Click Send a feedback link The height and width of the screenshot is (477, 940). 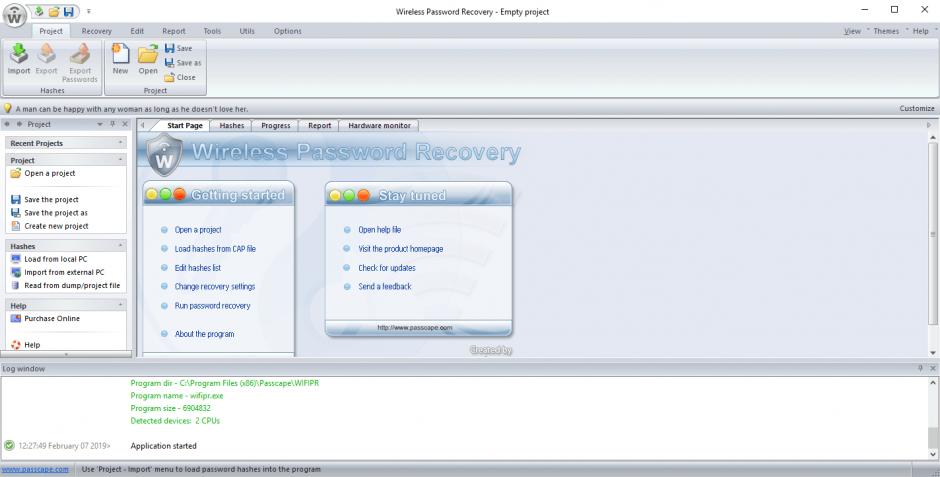(385, 286)
